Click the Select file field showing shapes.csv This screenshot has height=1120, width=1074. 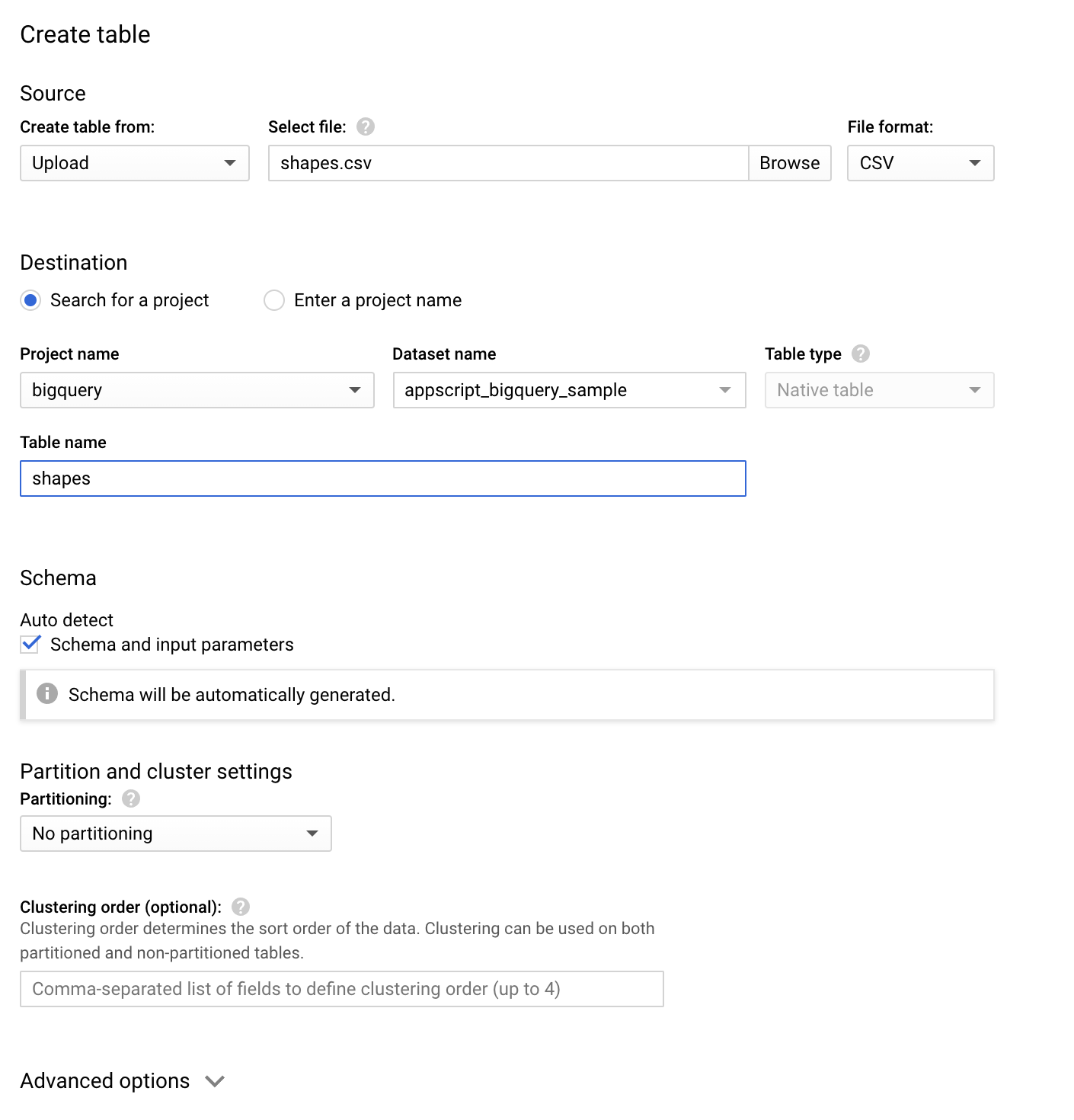507,163
